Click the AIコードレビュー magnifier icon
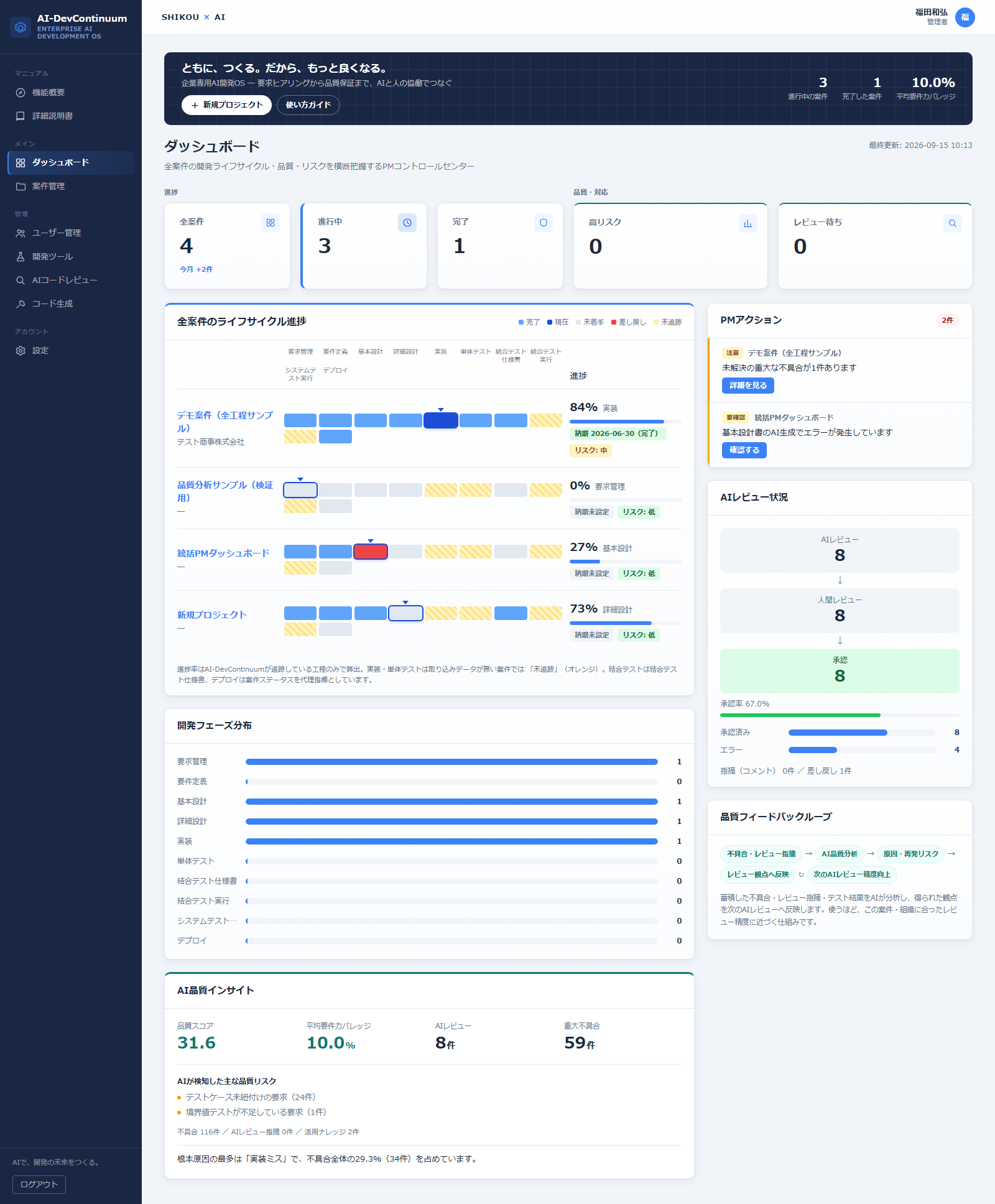The image size is (995, 1204). (21, 280)
